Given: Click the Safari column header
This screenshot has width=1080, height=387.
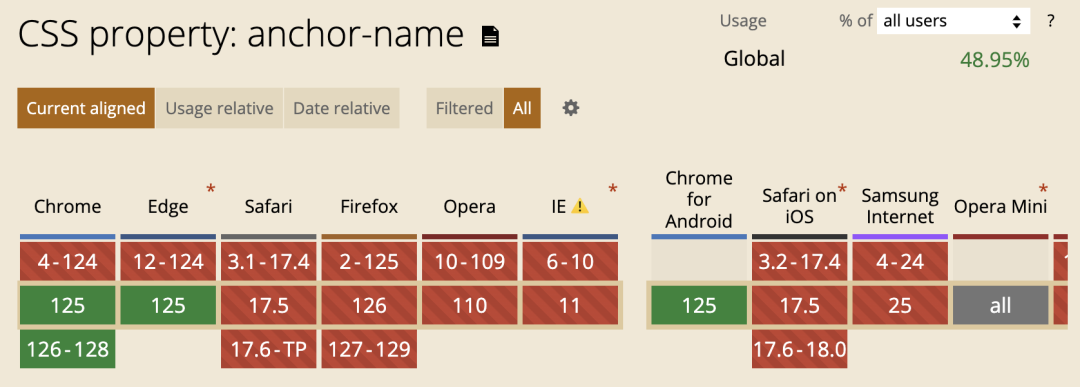Looking at the screenshot, I should 269,207.
